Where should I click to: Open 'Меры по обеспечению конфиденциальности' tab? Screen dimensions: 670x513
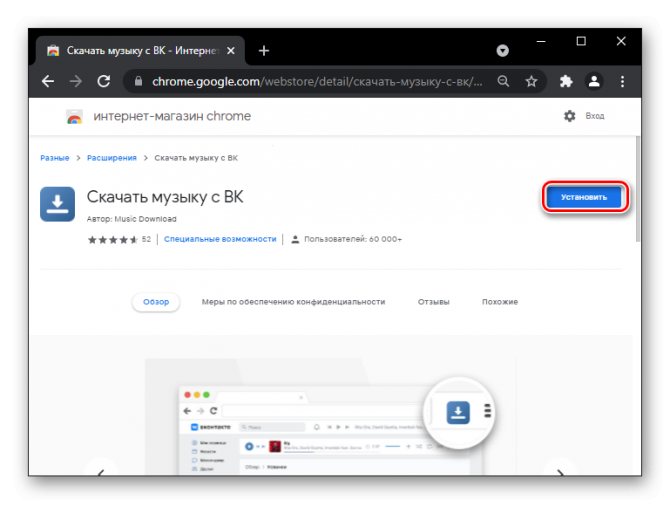(x=293, y=302)
